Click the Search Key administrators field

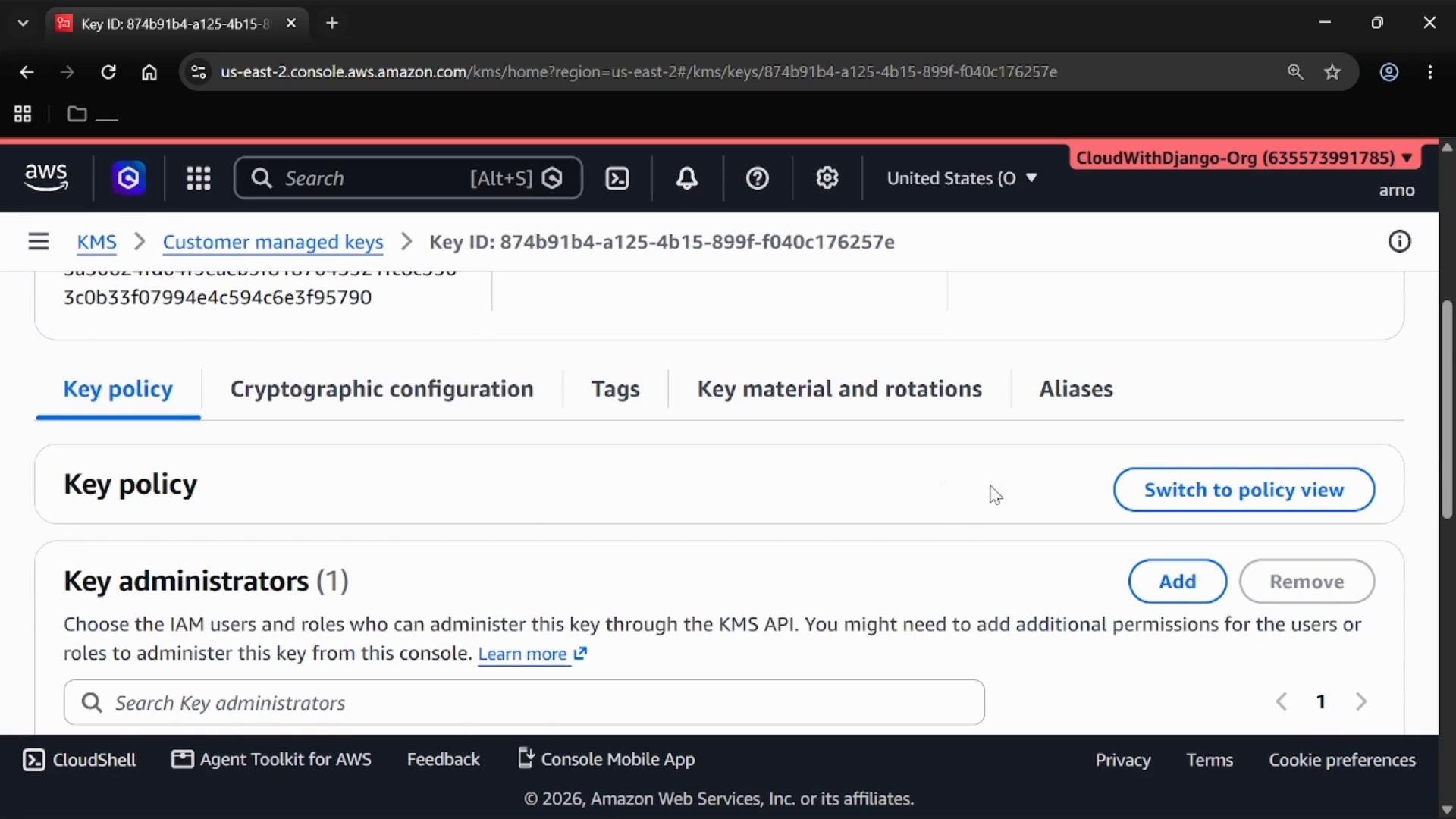pos(524,702)
